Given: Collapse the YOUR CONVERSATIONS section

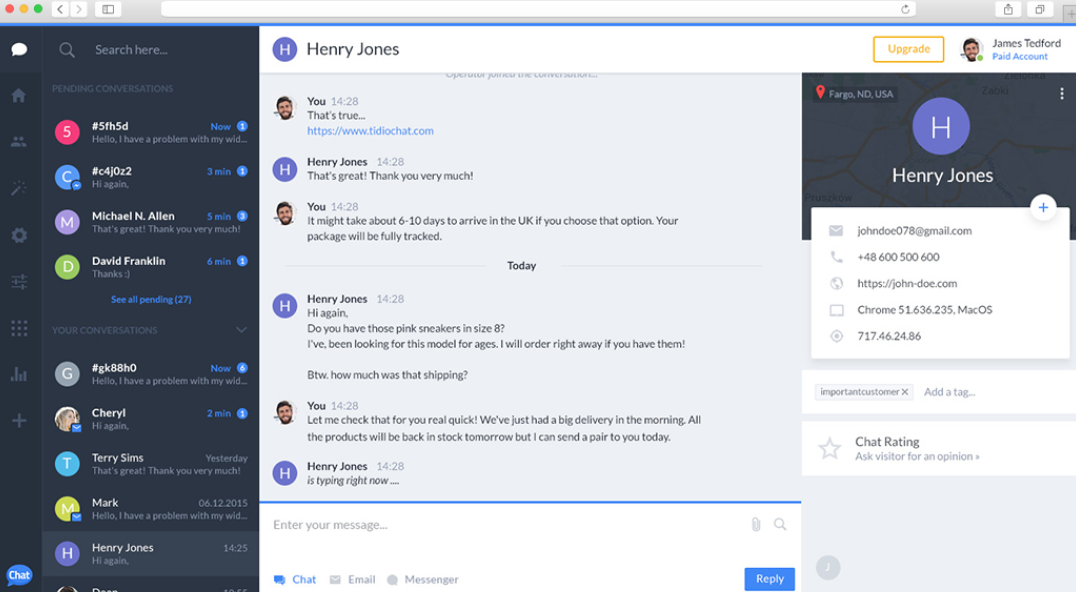Looking at the screenshot, I should click(241, 329).
